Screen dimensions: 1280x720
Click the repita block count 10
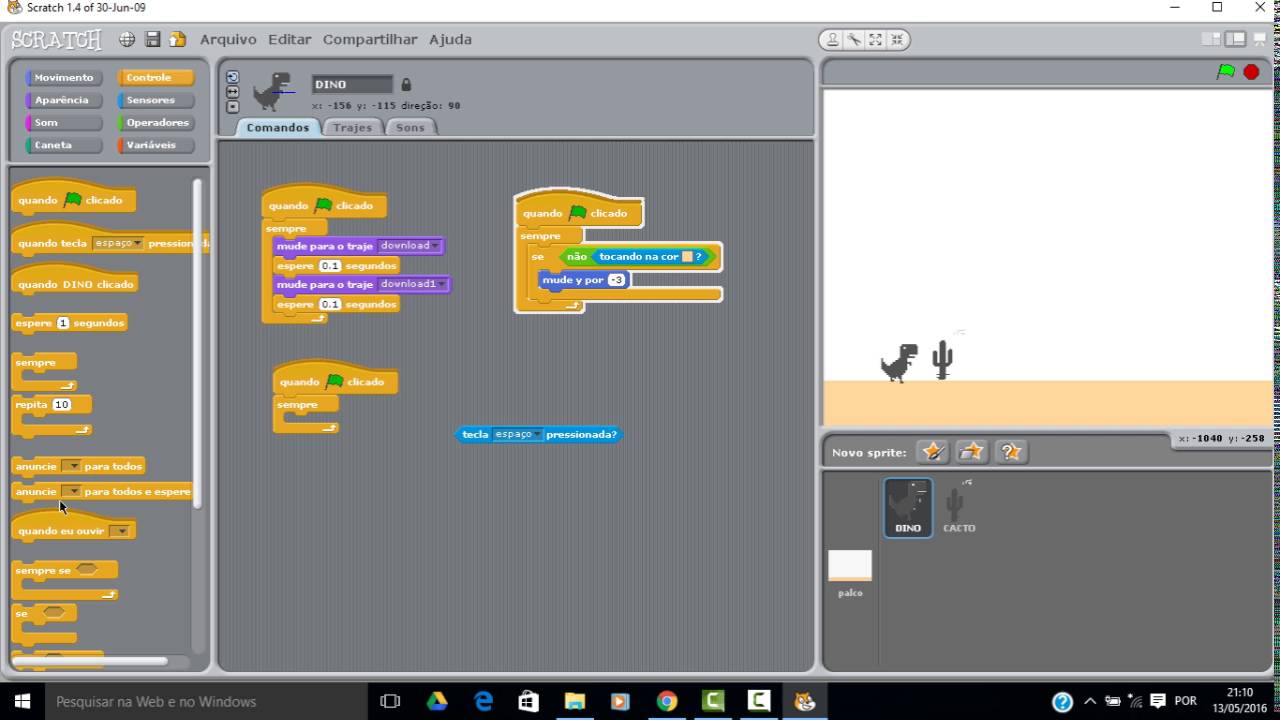click(62, 405)
